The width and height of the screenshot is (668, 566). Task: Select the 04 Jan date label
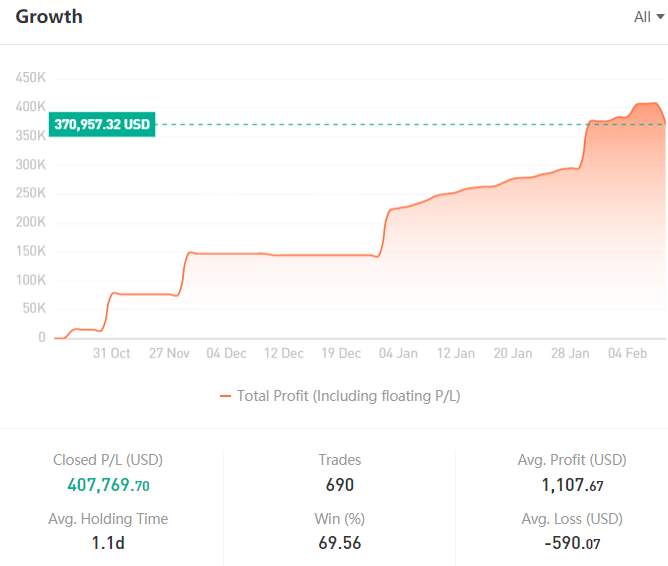(x=398, y=353)
